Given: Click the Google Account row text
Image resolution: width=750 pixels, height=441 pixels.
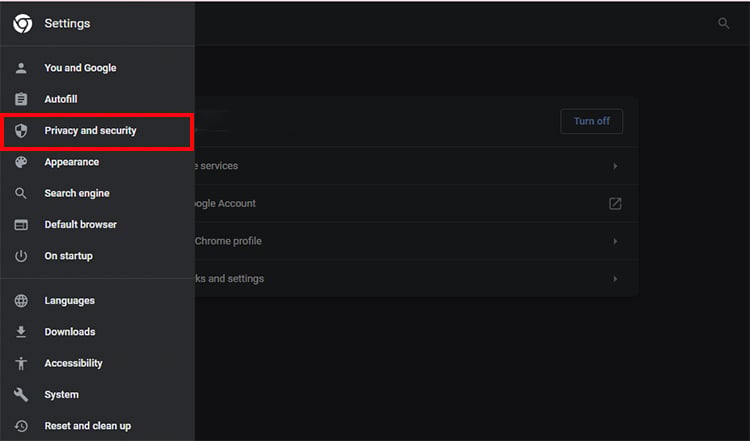Looking at the screenshot, I should 225,204.
